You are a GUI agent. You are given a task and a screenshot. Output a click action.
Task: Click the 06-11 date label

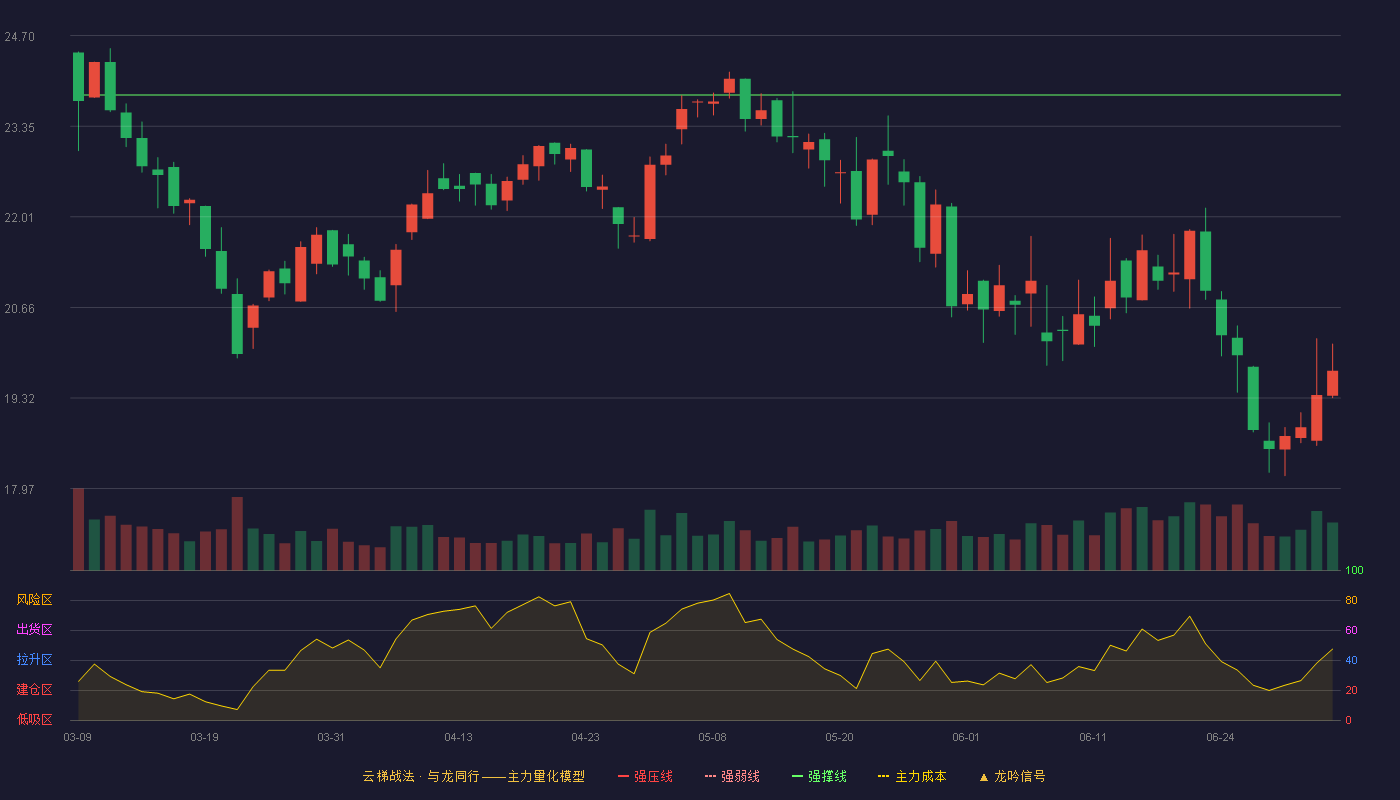pos(1093,737)
